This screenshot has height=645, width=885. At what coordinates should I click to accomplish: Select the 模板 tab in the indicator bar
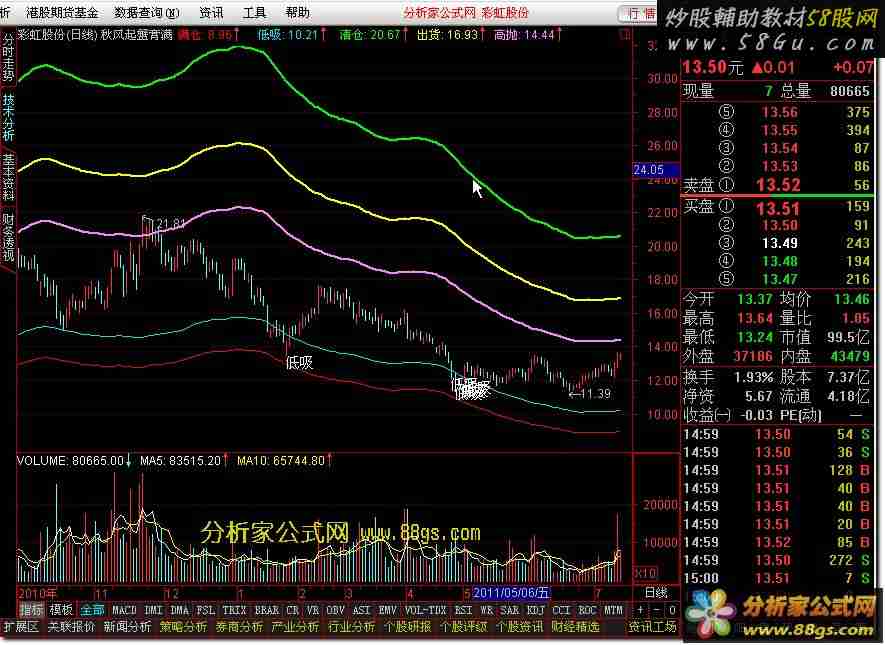pos(61,610)
